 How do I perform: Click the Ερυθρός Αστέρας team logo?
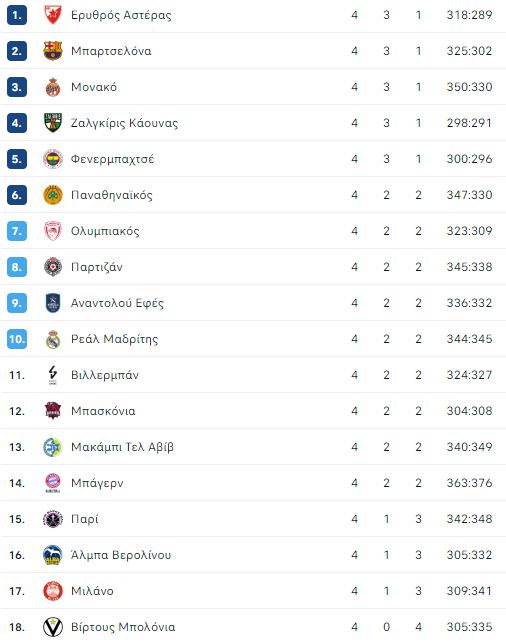pyautogui.click(x=53, y=15)
